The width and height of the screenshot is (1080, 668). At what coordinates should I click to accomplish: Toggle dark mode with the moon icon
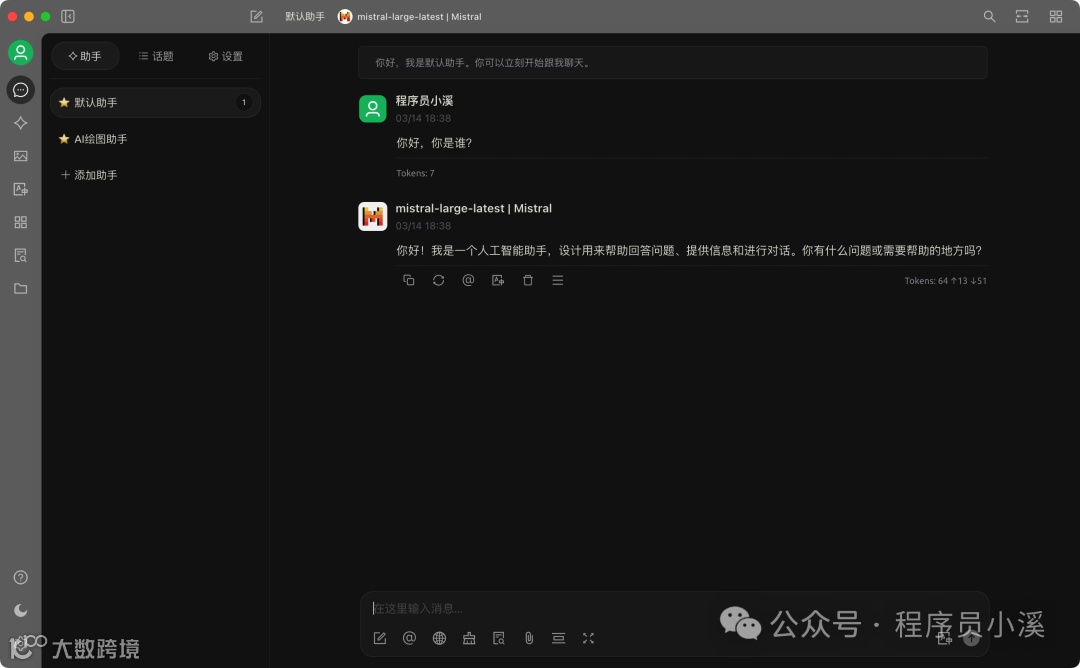point(21,610)
